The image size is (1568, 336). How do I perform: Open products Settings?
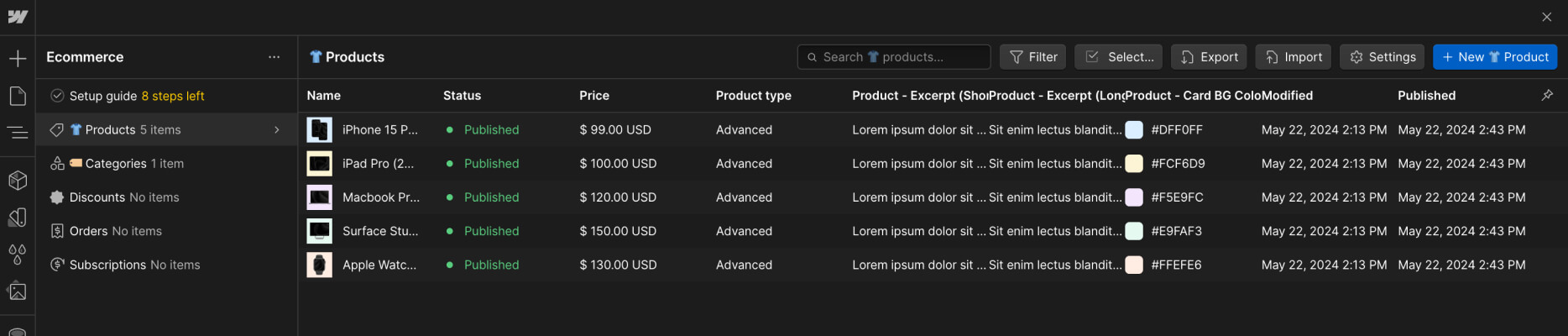(x=1382, y=57)
